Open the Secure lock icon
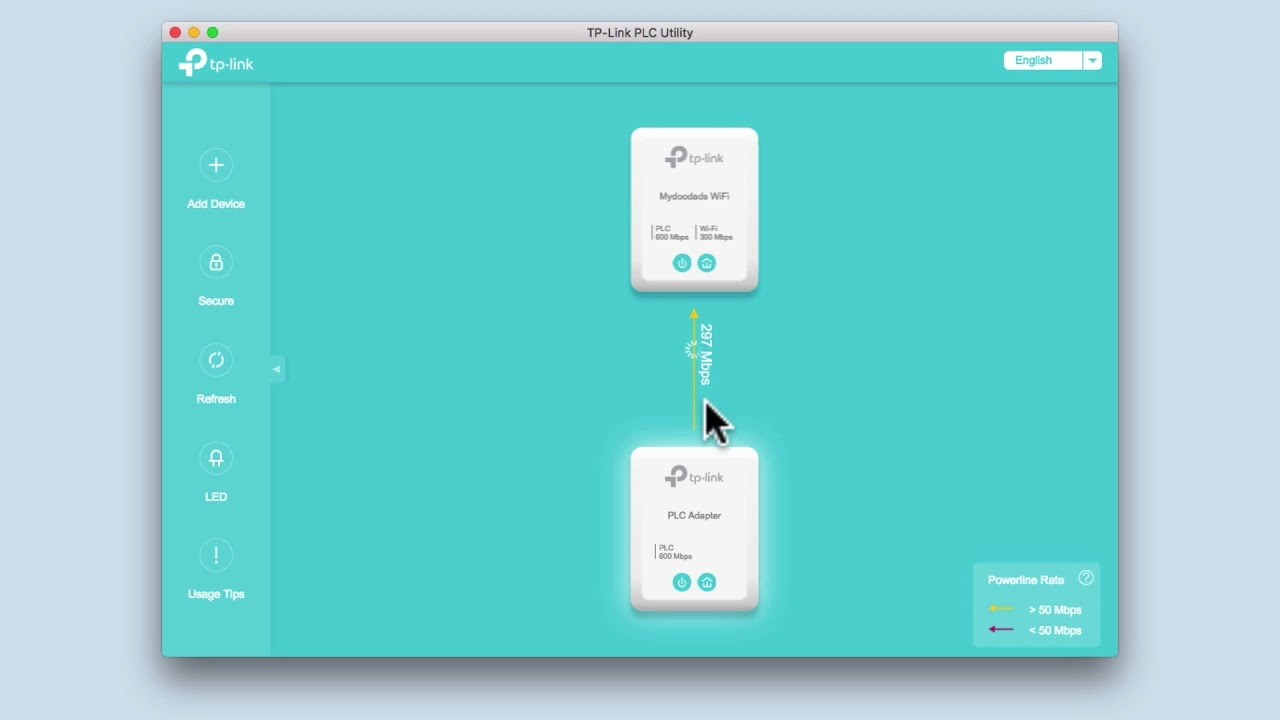 216,262
